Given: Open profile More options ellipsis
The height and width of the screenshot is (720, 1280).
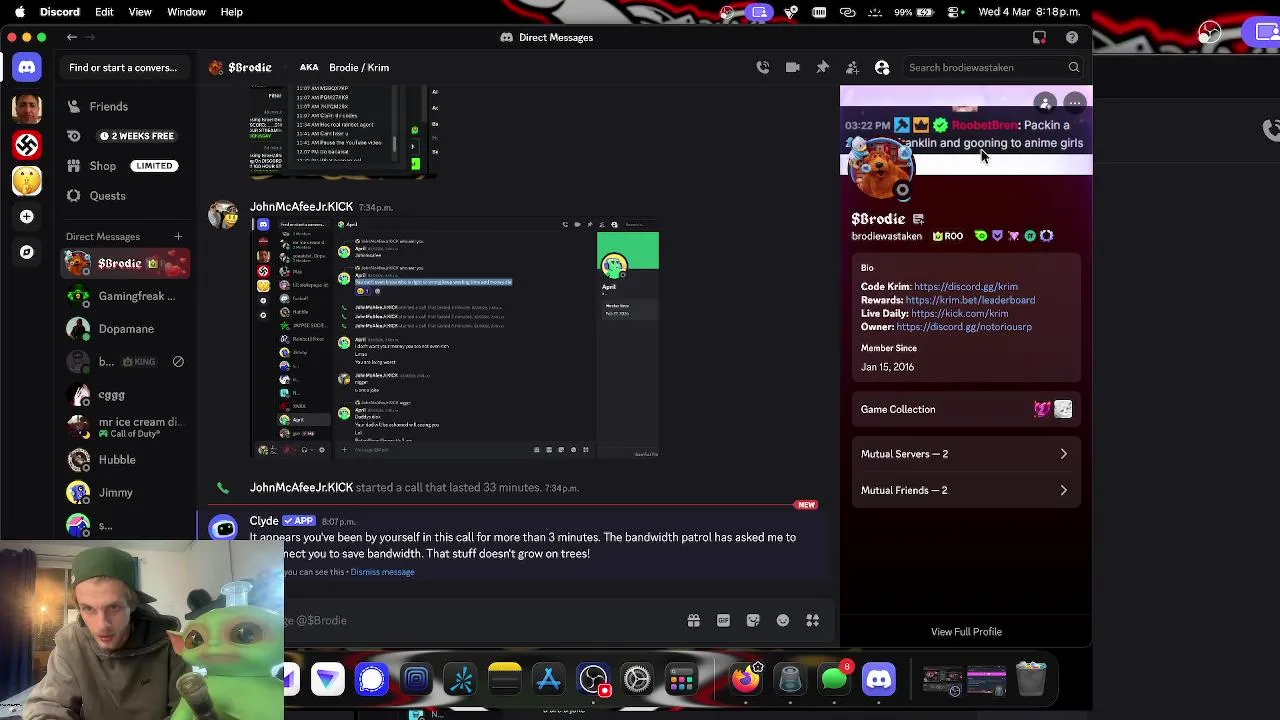Looking at the screenshot, I should (1075, 102).
